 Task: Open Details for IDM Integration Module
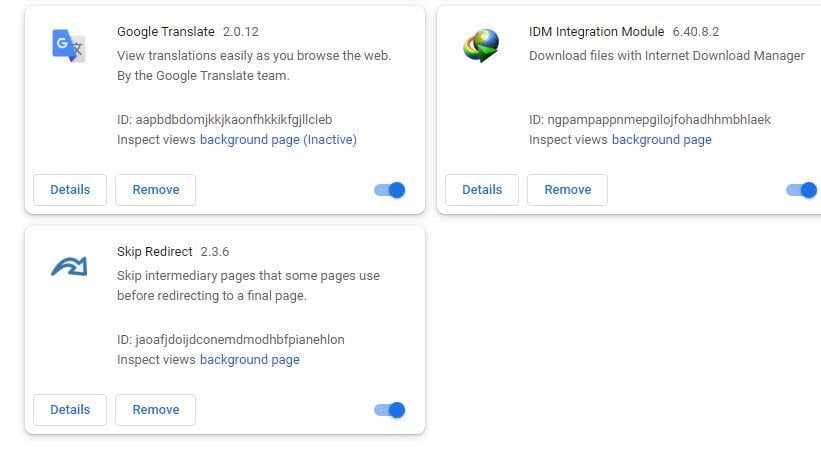pos(482,190)
